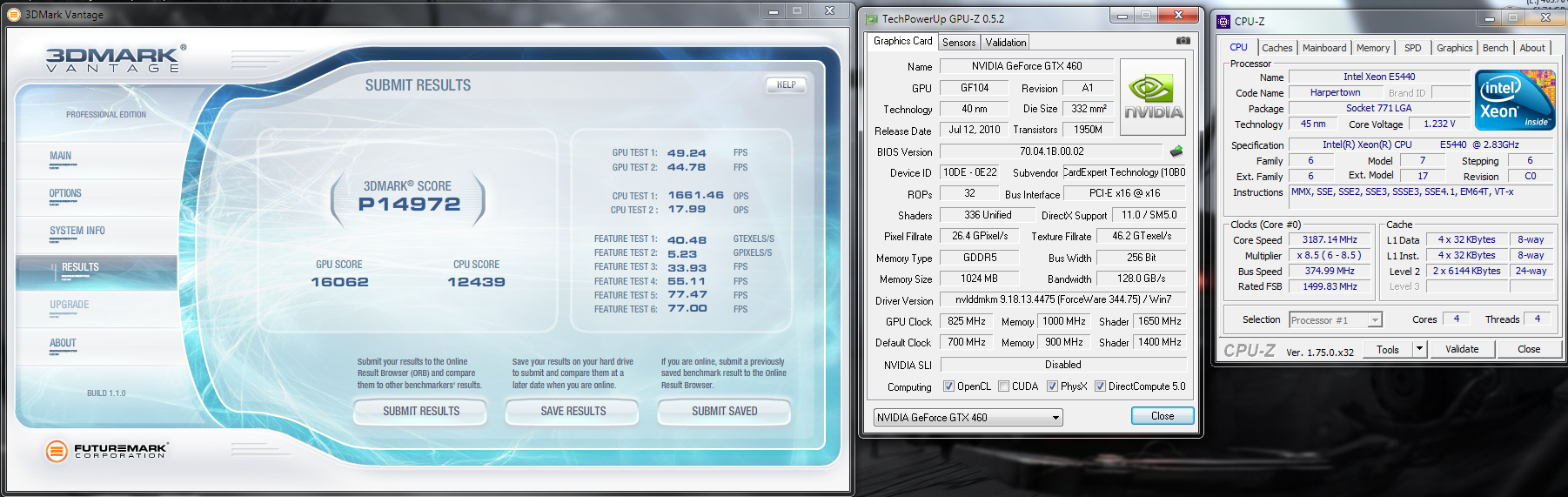Click the GPU Score value 16062
Screen dimensions: 1568x497
(339, 282)
